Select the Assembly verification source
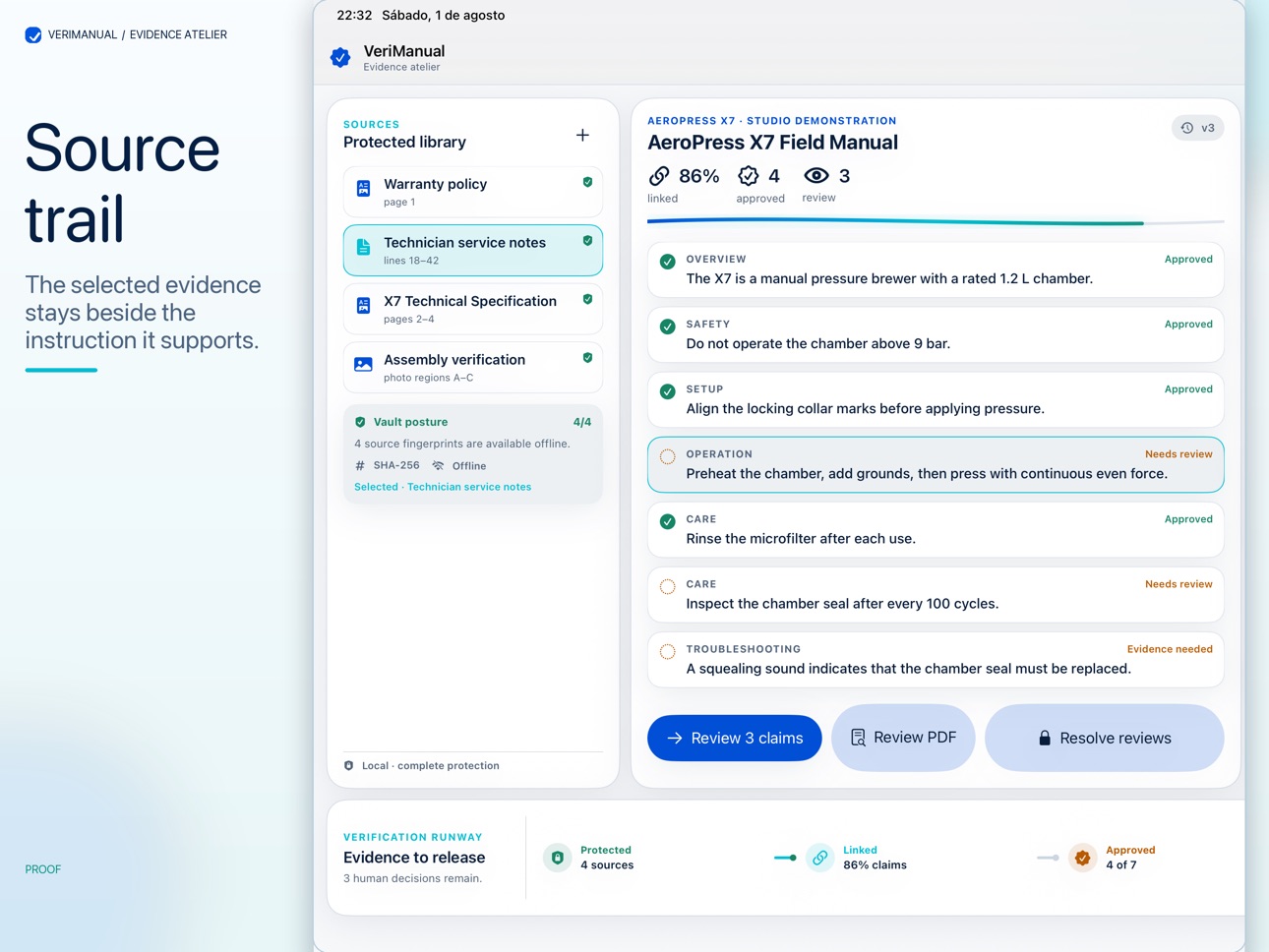The height and width of the screenshot is (952, 1269). (473, 367)
